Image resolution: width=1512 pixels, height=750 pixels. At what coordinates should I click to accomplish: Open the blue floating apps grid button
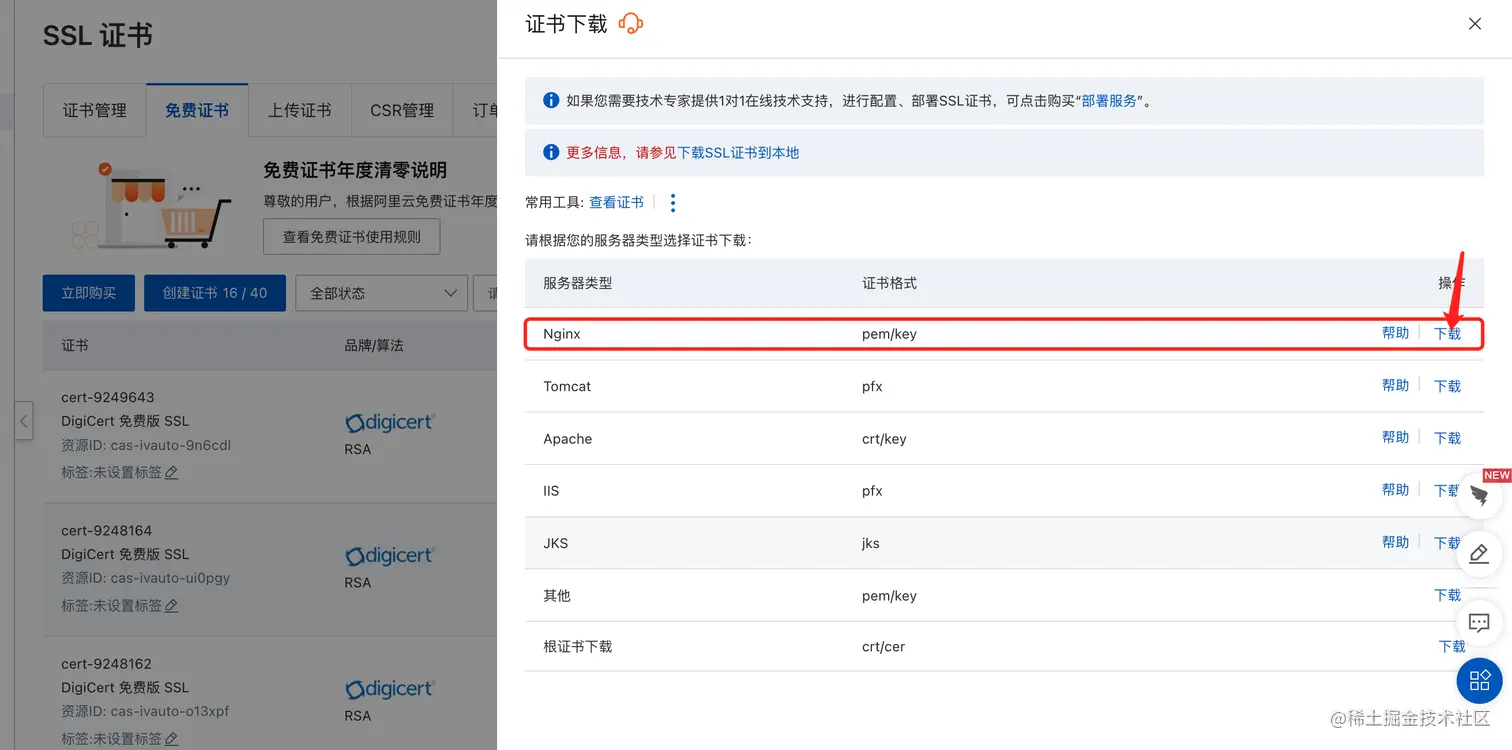point(1480,681)
